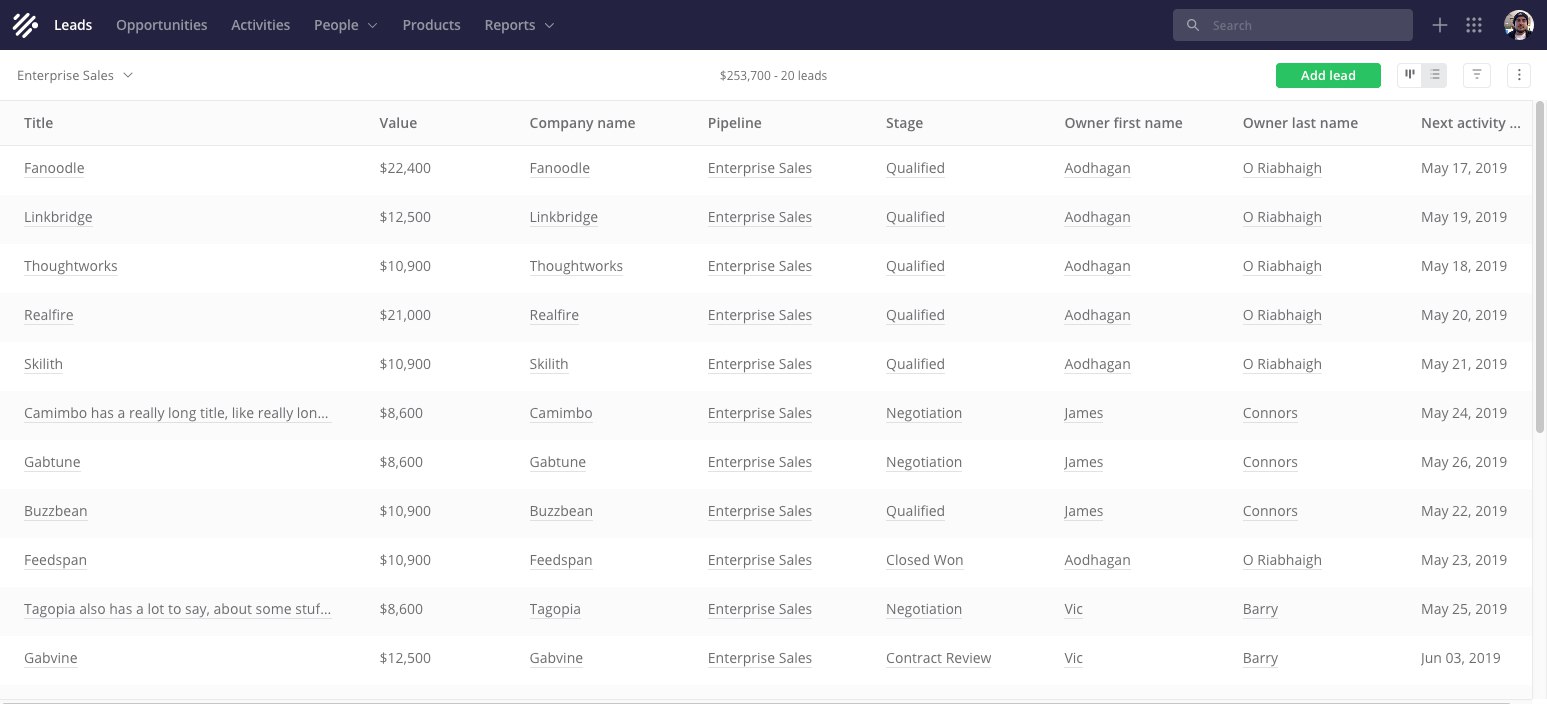Click the plus icon in the top bar
The width and height of the screenshot is (1547, 704).
point(1440,25)
